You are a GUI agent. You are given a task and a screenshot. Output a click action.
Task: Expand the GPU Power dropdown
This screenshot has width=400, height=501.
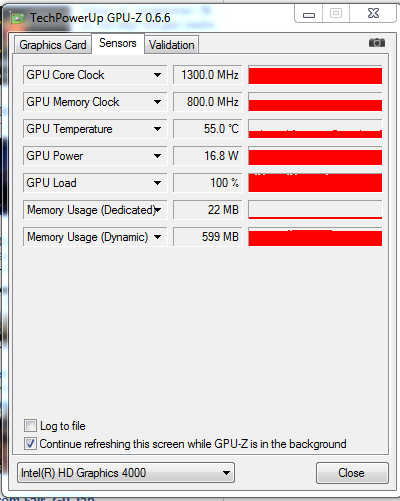click(158, 156)
